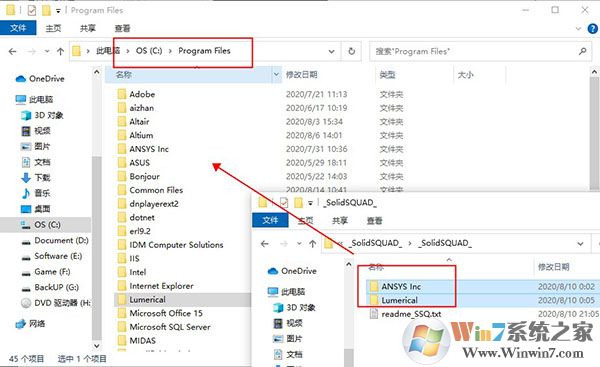
Task: Select Document (D:) drive in sidebar
Action: (x=55, y=240)
